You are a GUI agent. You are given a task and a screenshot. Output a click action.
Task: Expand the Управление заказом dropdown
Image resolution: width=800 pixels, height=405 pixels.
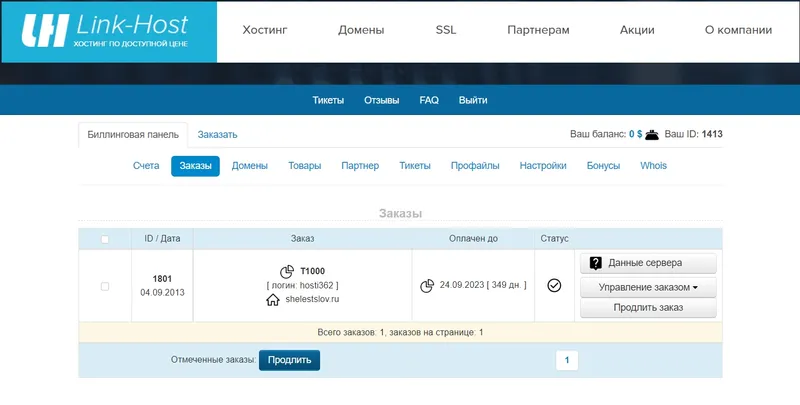click(x=648, y=287)
